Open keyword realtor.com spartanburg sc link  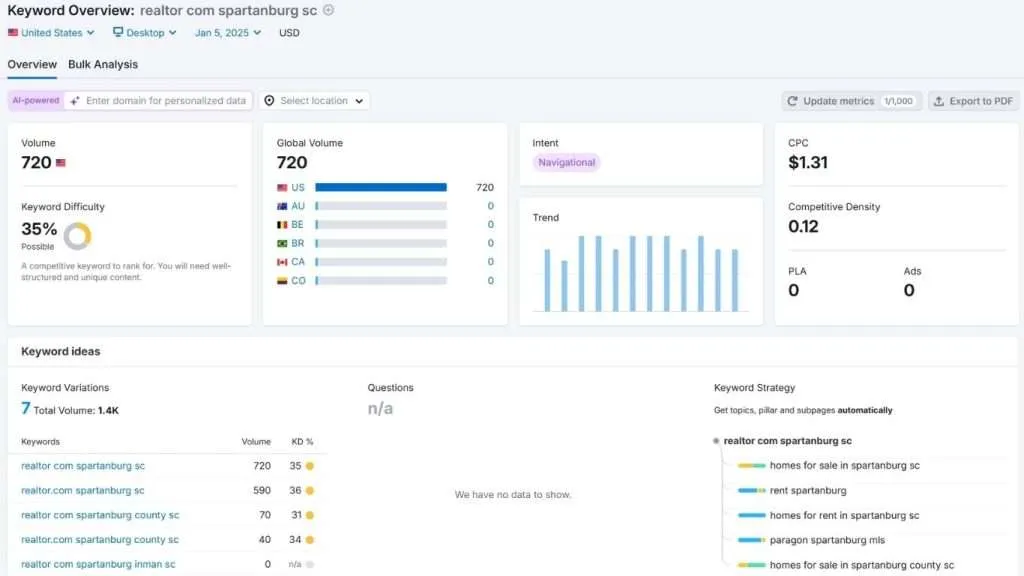click(x=82, y=490)
